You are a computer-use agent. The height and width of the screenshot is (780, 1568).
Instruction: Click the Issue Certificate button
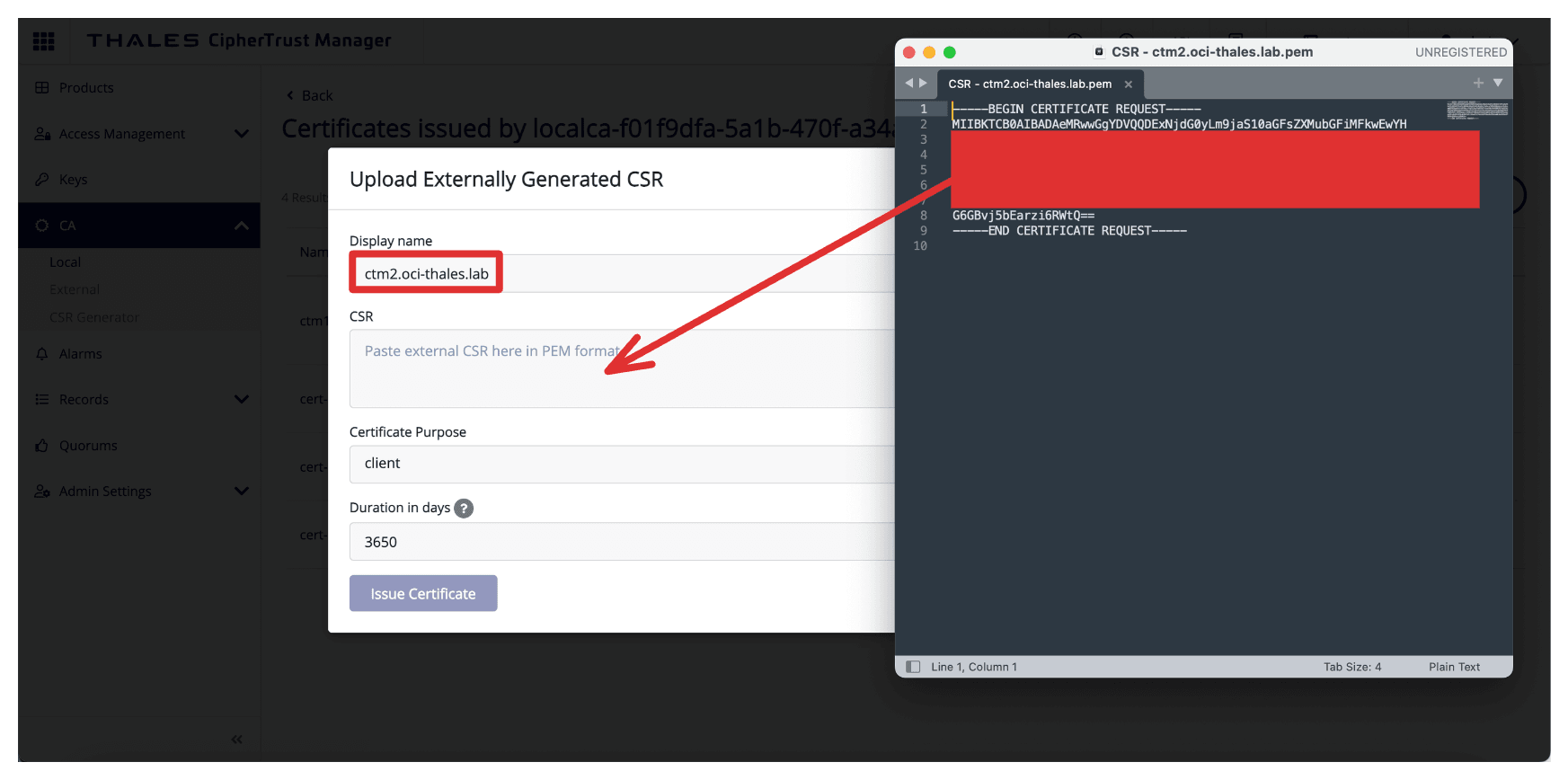pos(423,593)
